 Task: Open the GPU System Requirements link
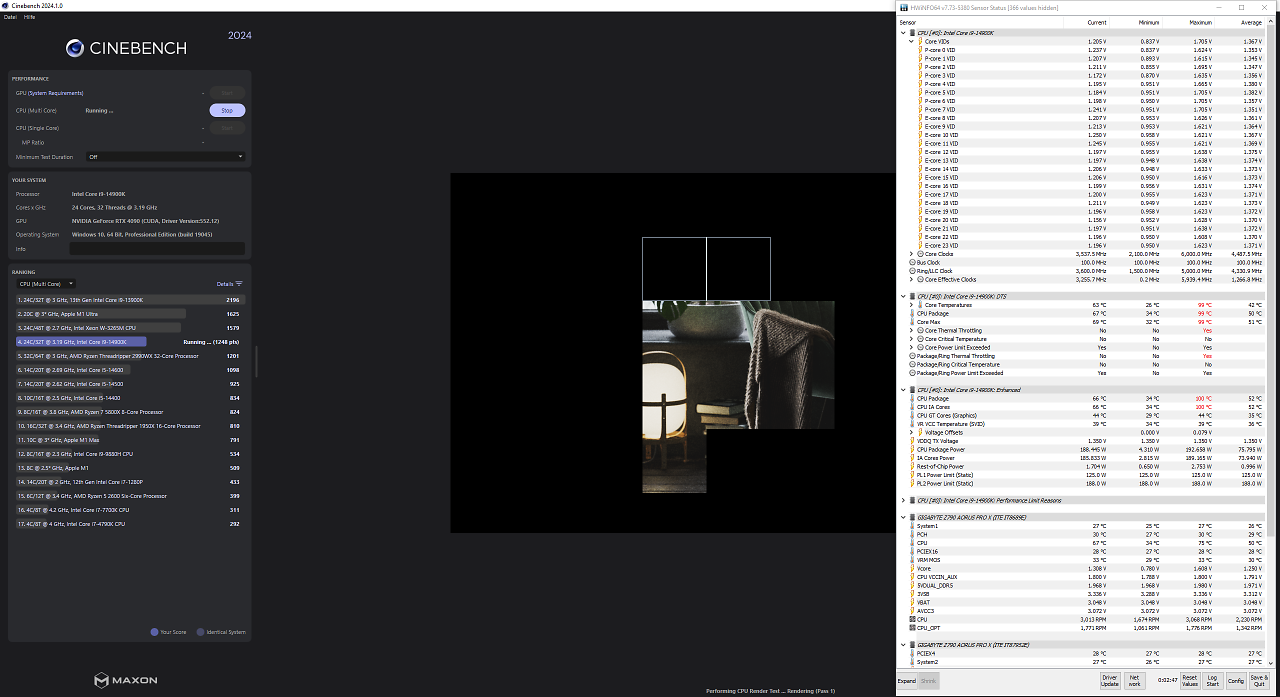point(55,93)
